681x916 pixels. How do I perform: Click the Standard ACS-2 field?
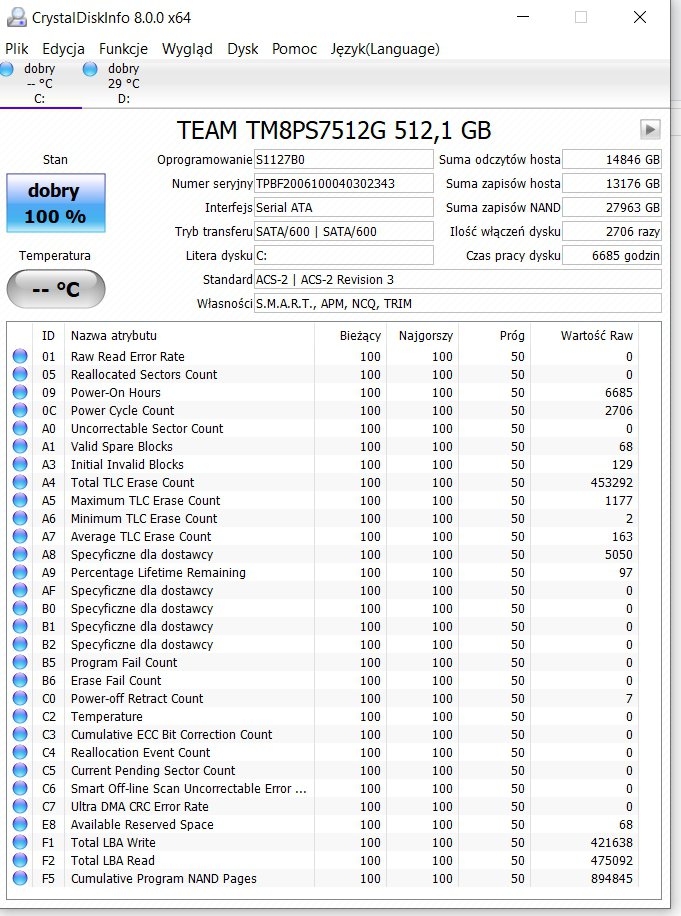[x=457, y=279]
